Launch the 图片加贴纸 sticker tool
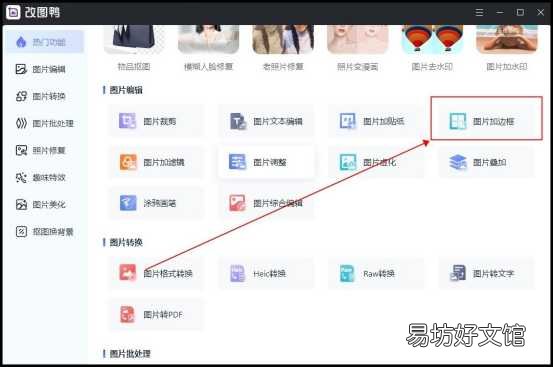This screenshot has height=367, width=553. coord(376,121)
